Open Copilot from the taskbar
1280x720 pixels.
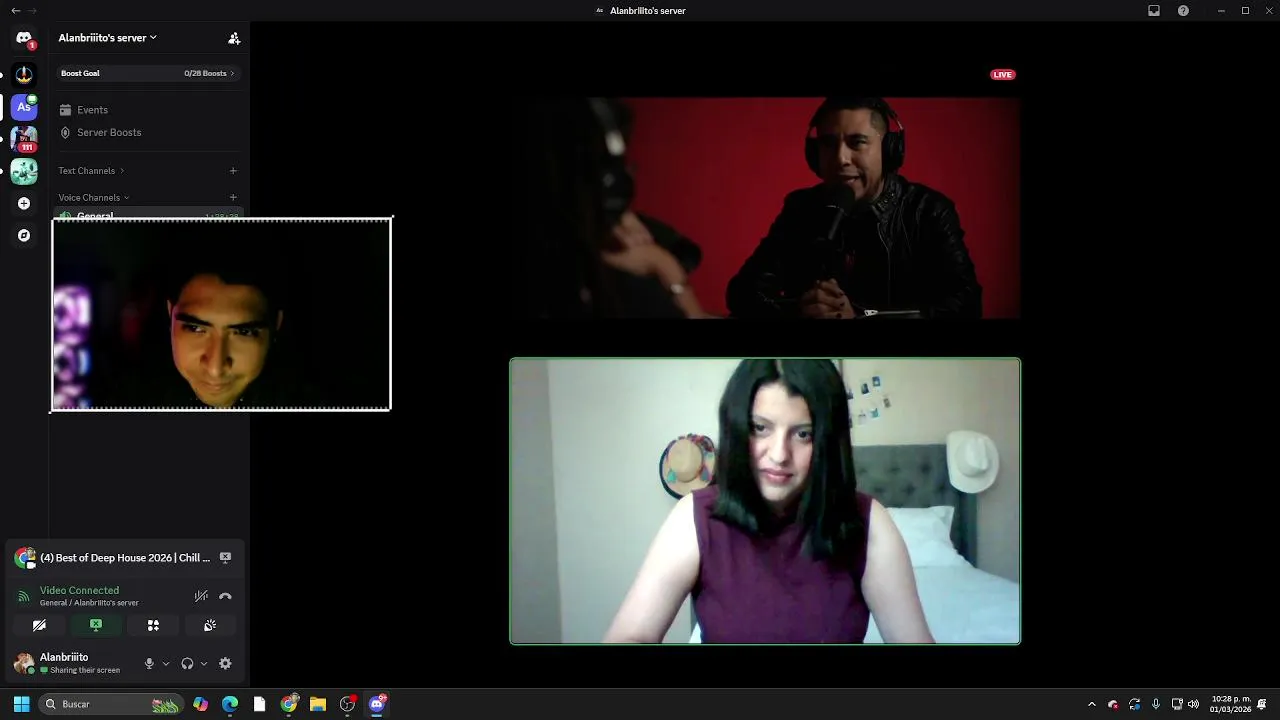(x=200, y=704)
